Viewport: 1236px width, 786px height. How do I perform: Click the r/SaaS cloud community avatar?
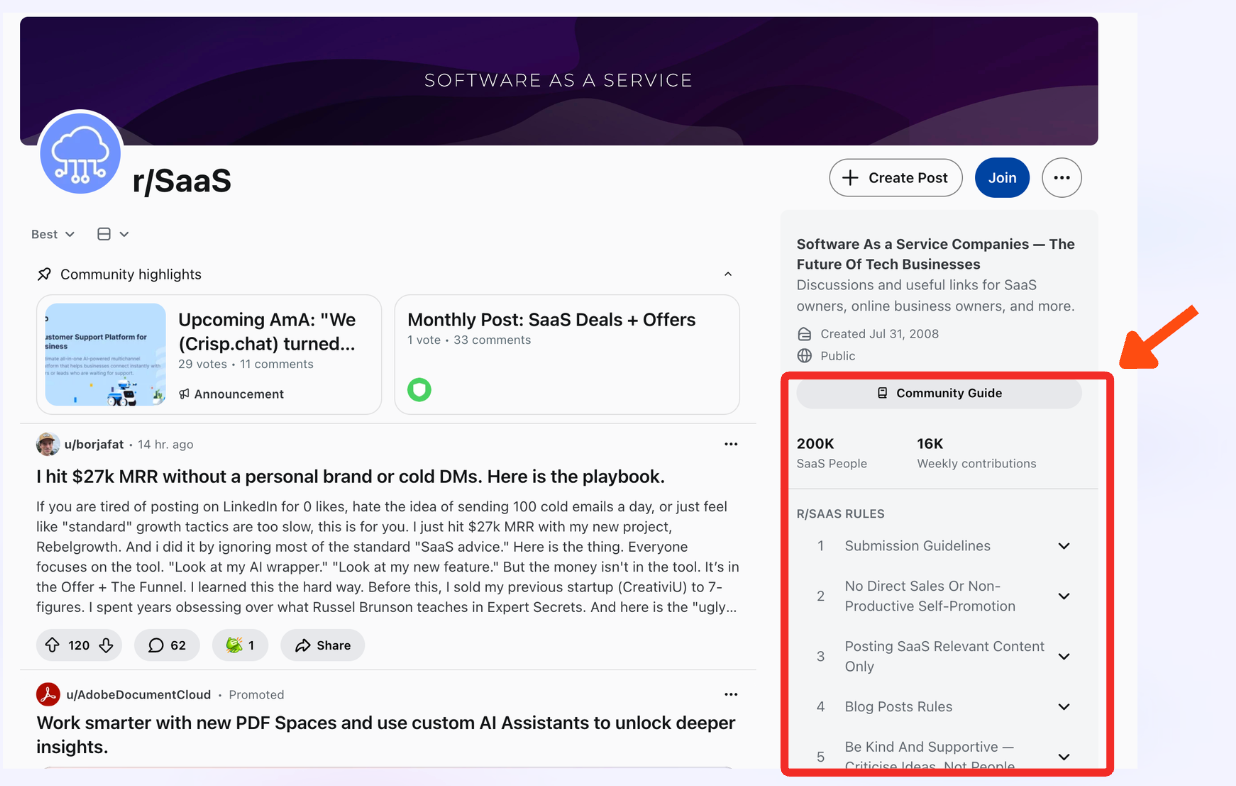point(81,153)
